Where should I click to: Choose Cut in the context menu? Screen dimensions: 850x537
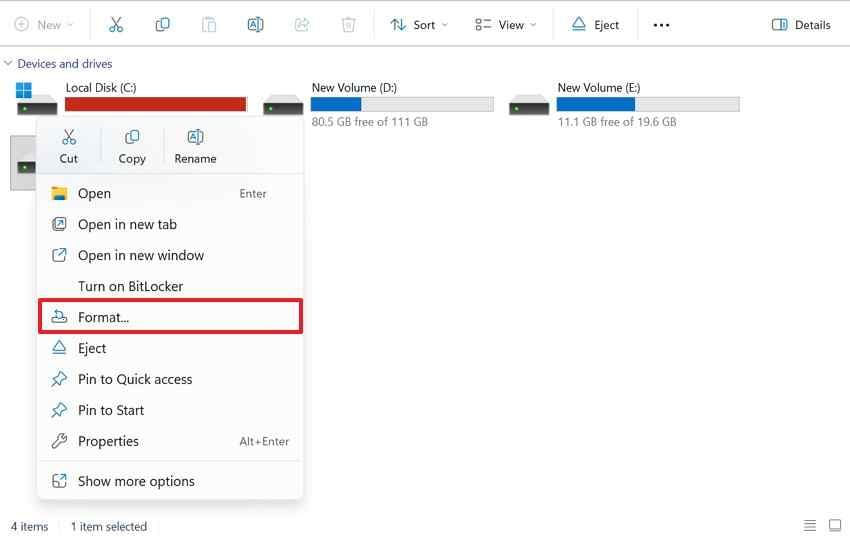69,147
